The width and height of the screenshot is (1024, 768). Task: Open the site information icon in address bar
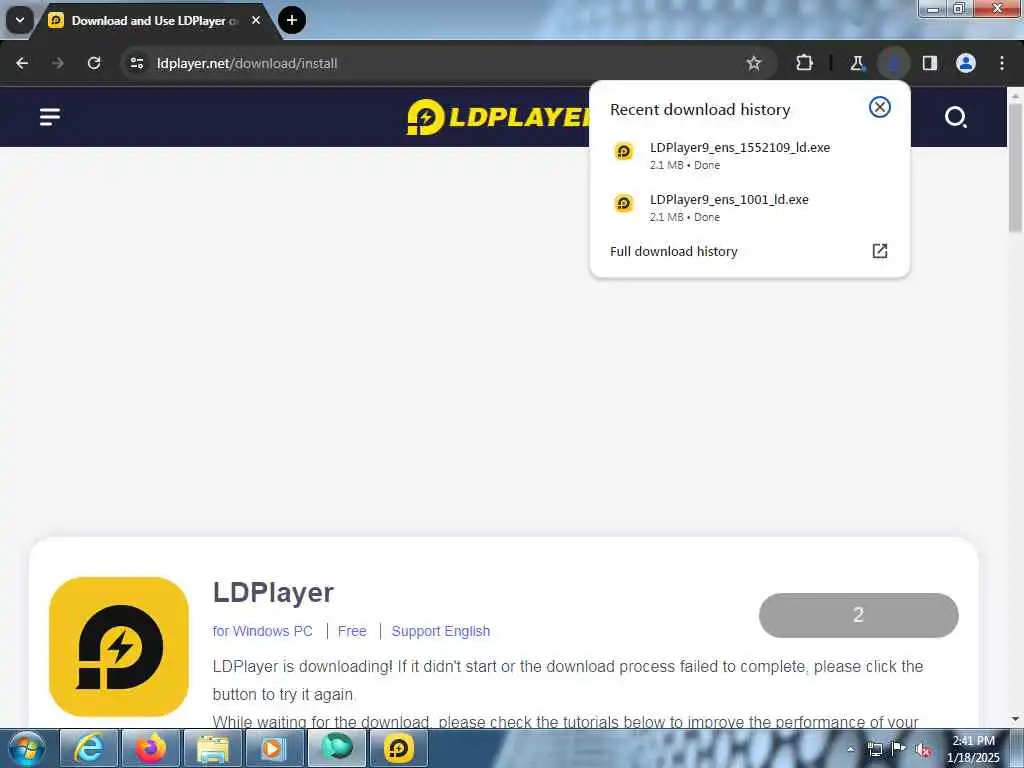(137, 63)
